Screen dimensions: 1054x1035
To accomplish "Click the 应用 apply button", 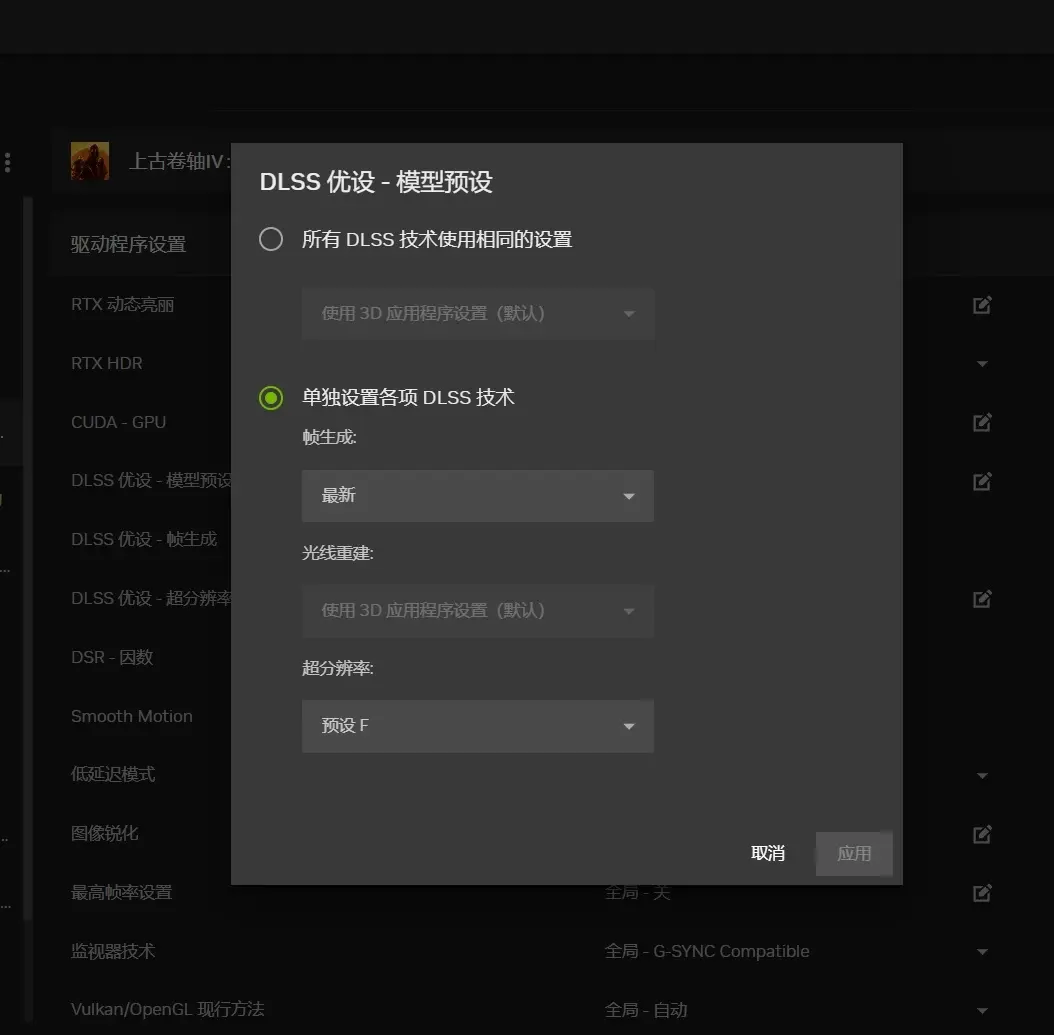I will pos(853,853).
